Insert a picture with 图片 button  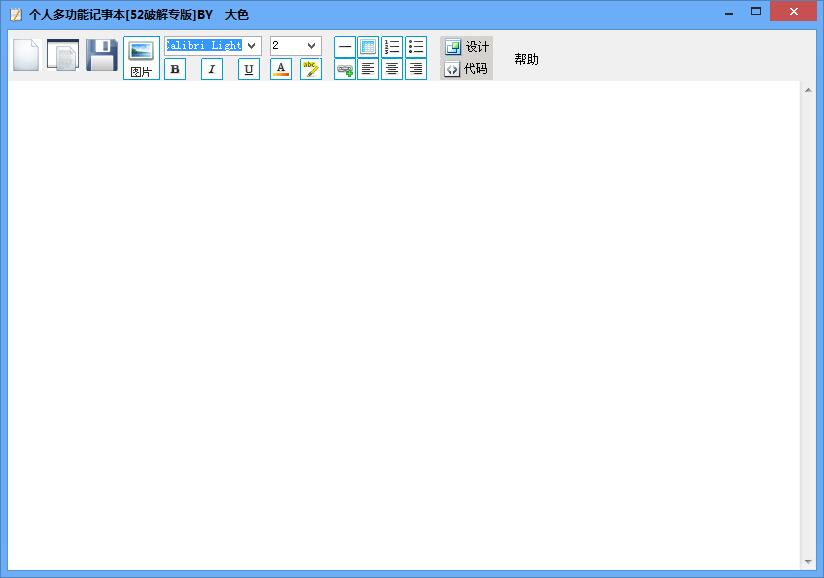click(x=141, y=58)
